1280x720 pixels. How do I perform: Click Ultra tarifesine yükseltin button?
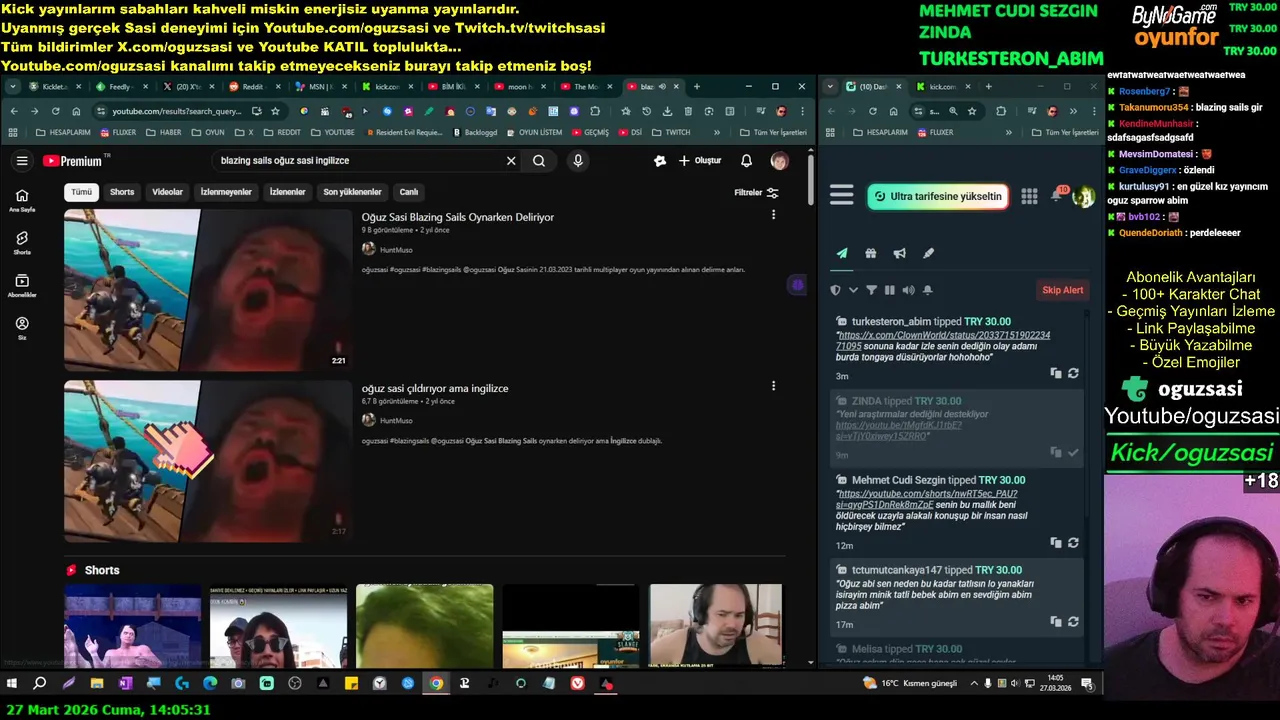click(937, 197)
